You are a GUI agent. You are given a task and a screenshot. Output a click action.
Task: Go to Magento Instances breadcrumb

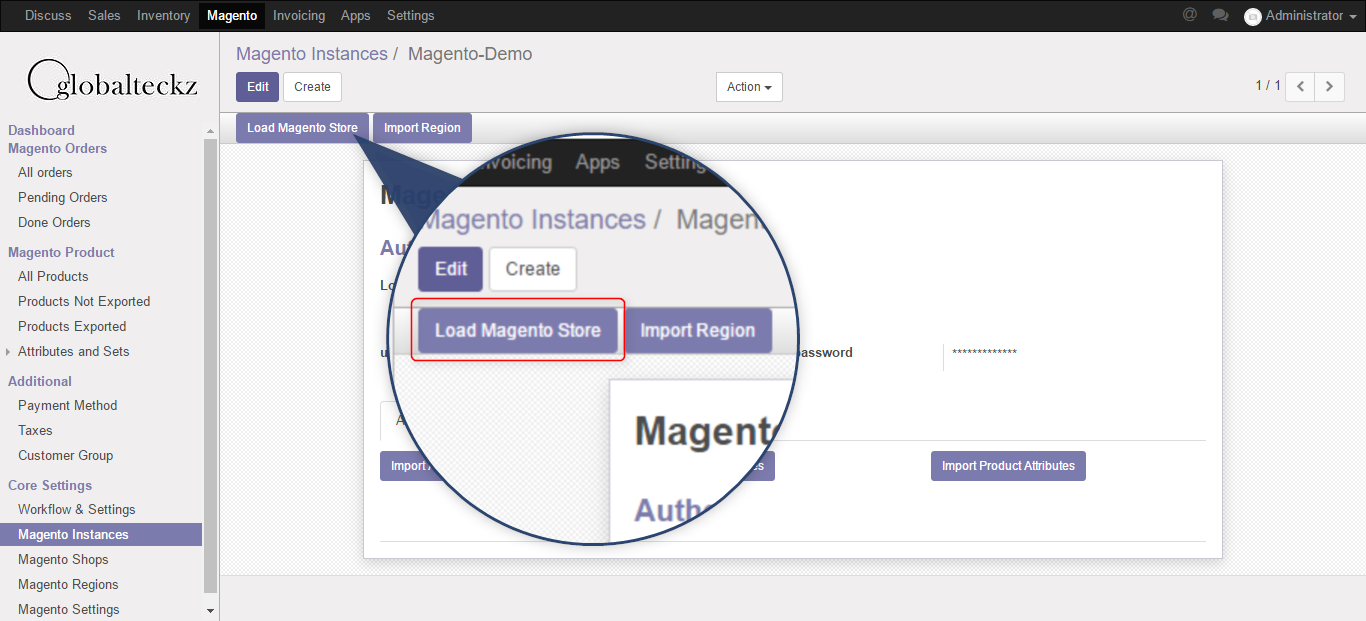point(312,54)
